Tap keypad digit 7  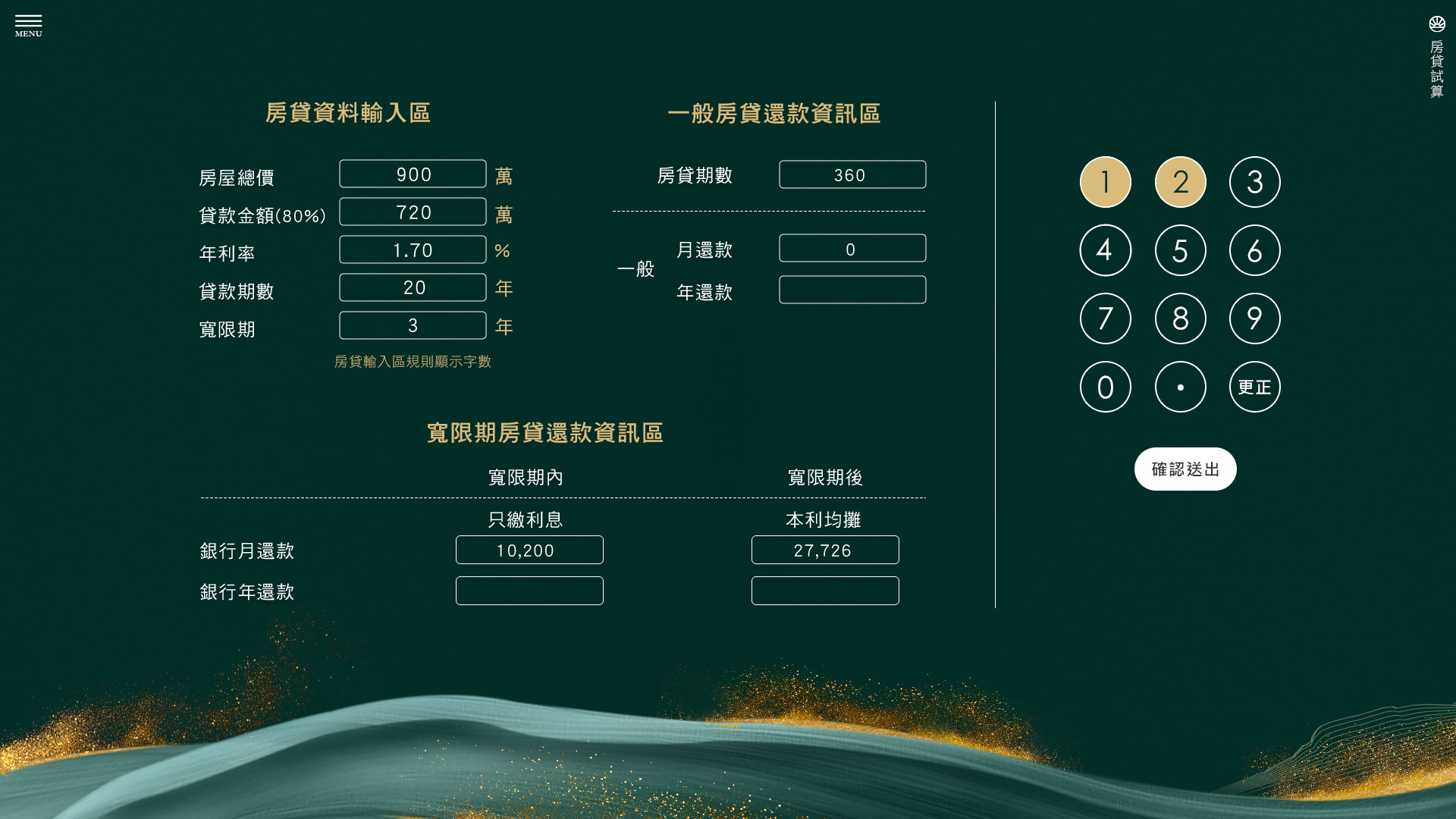point(1105,318)
